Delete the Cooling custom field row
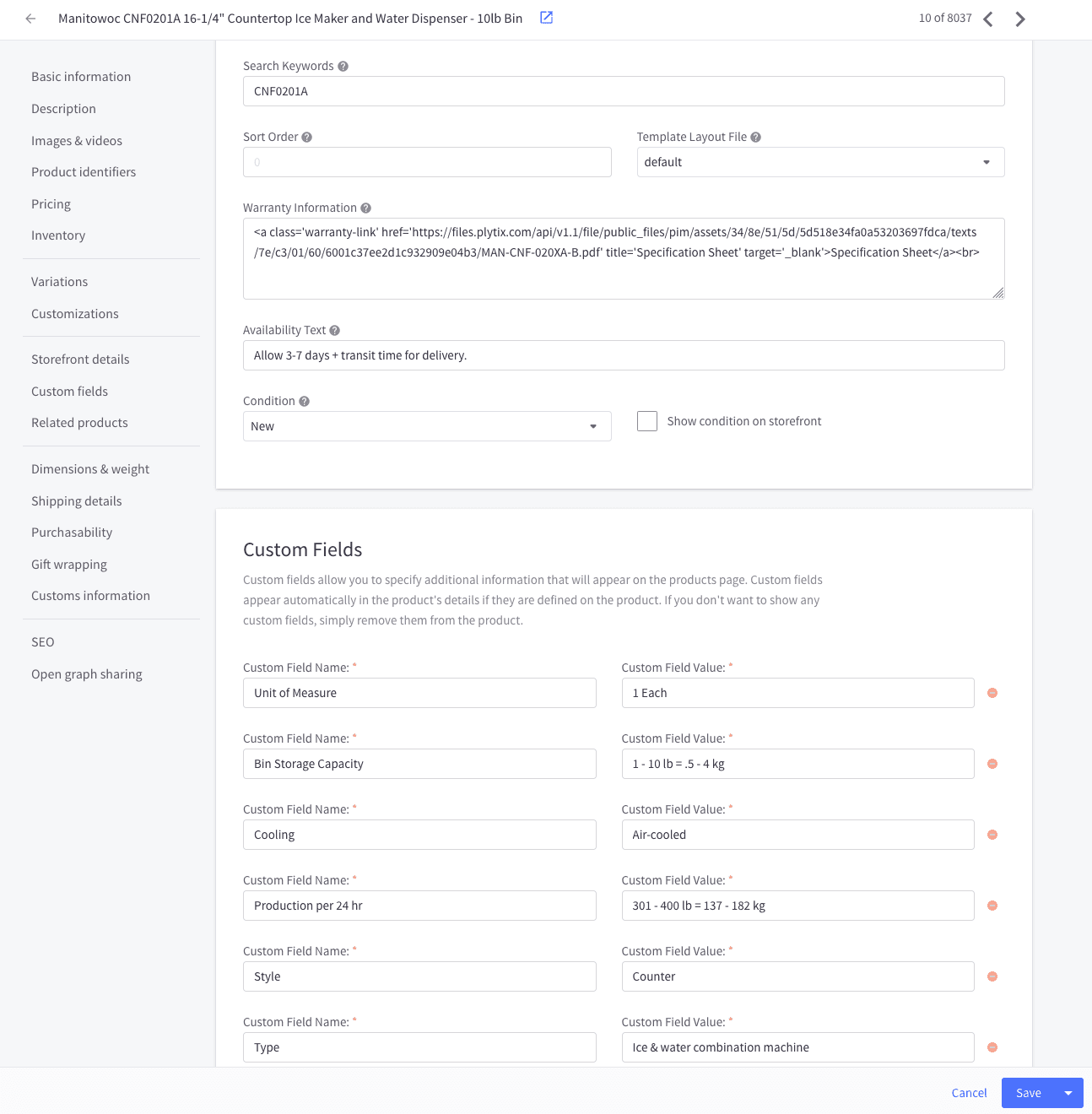The width and height of the screenshot is (1092, 1114). pos(992,835)
